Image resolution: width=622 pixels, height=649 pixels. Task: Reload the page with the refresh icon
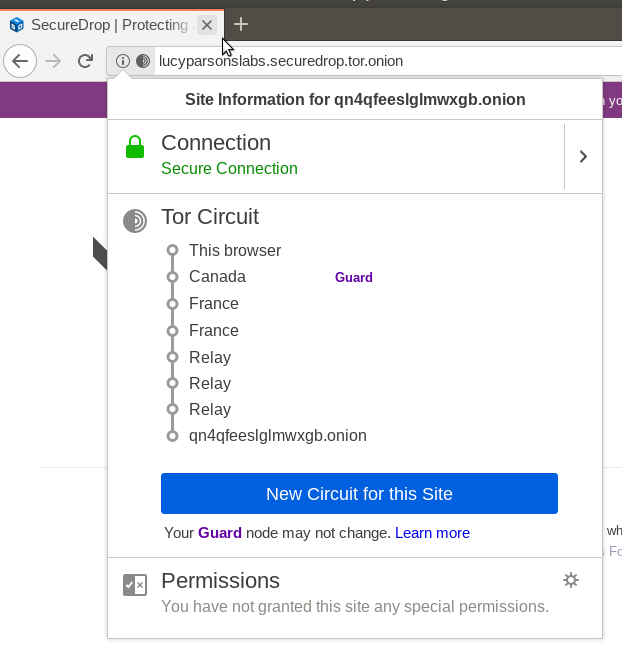coord(86,61)
